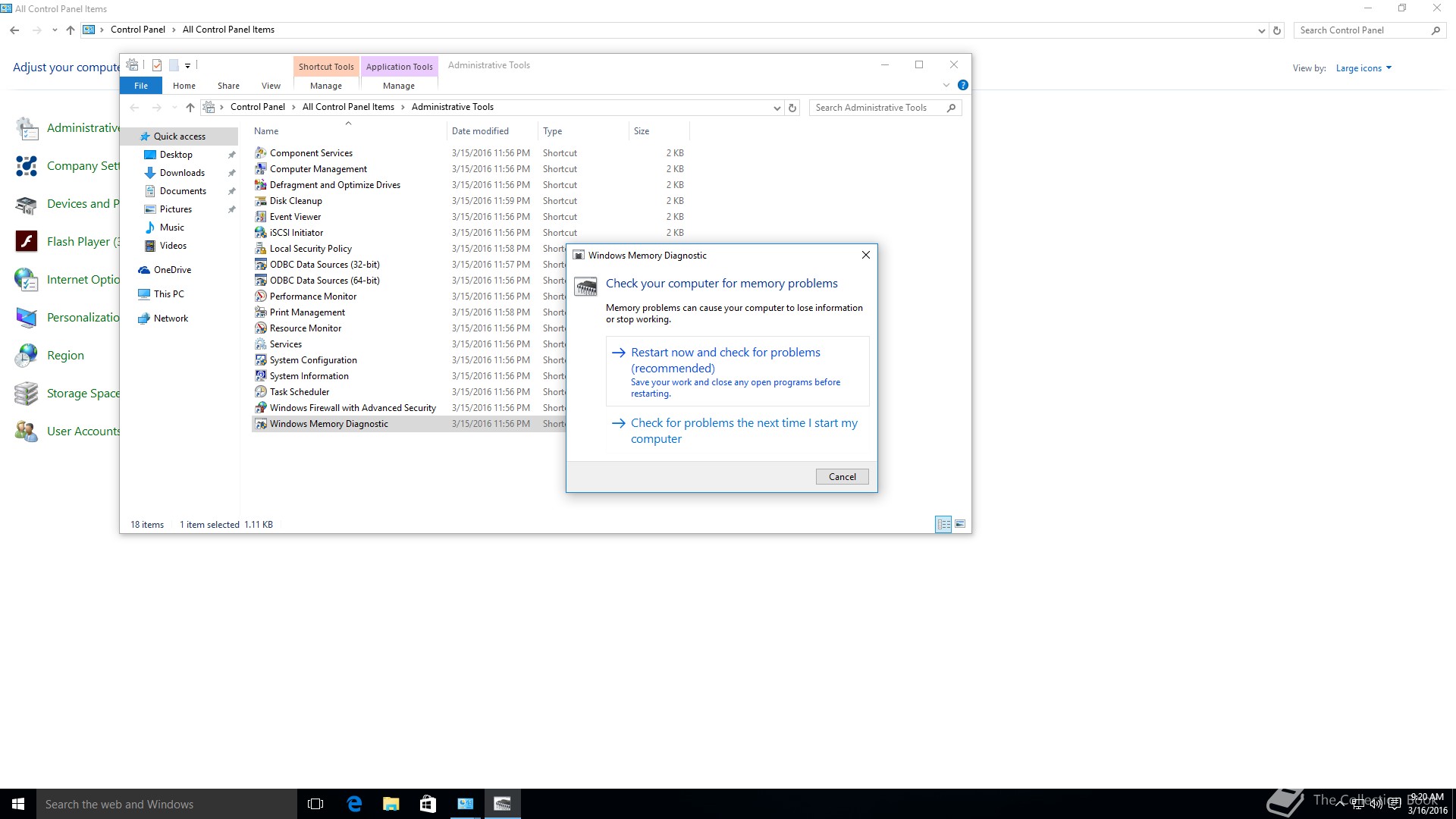Screen dimensions: 1456x819
Task: Click the Task View taskbar icon
Action: point(315,804)
